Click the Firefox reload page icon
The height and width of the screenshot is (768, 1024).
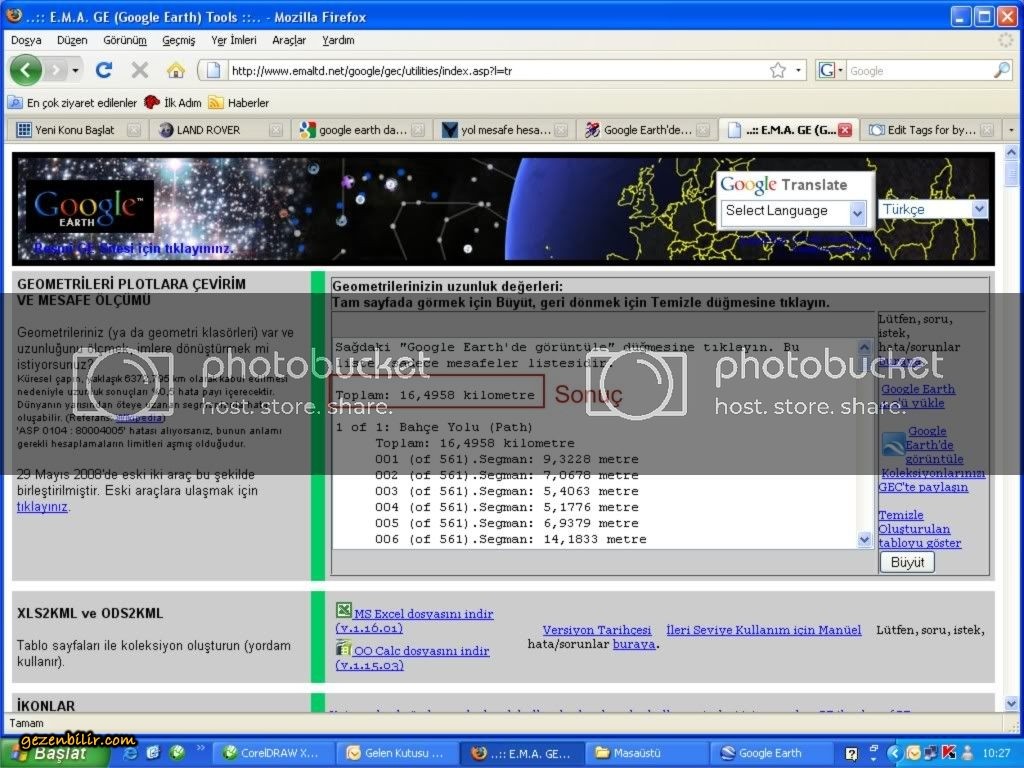pyautogui.click(x=103, y=70)
